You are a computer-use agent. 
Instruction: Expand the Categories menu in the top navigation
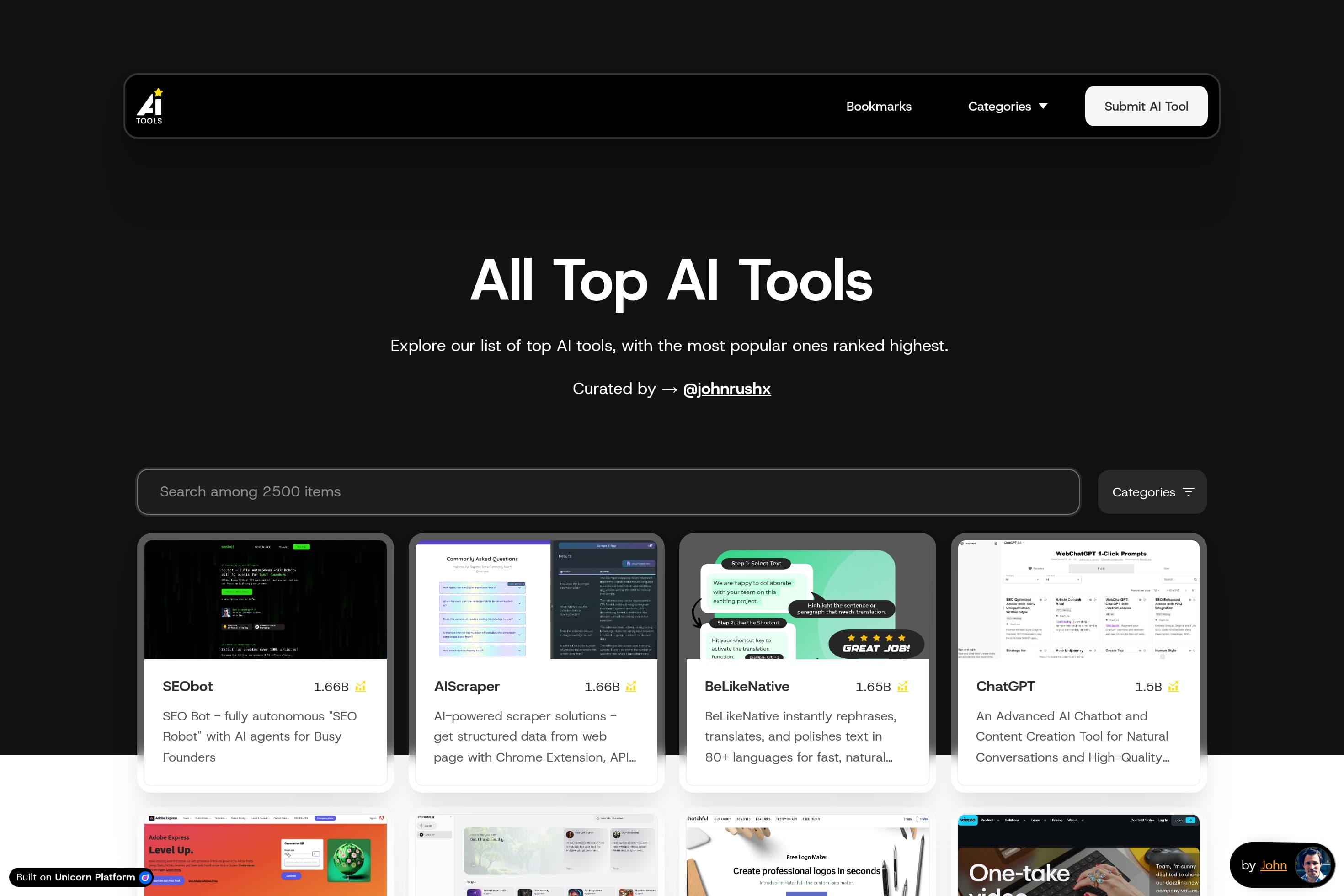click(1008, 106)
